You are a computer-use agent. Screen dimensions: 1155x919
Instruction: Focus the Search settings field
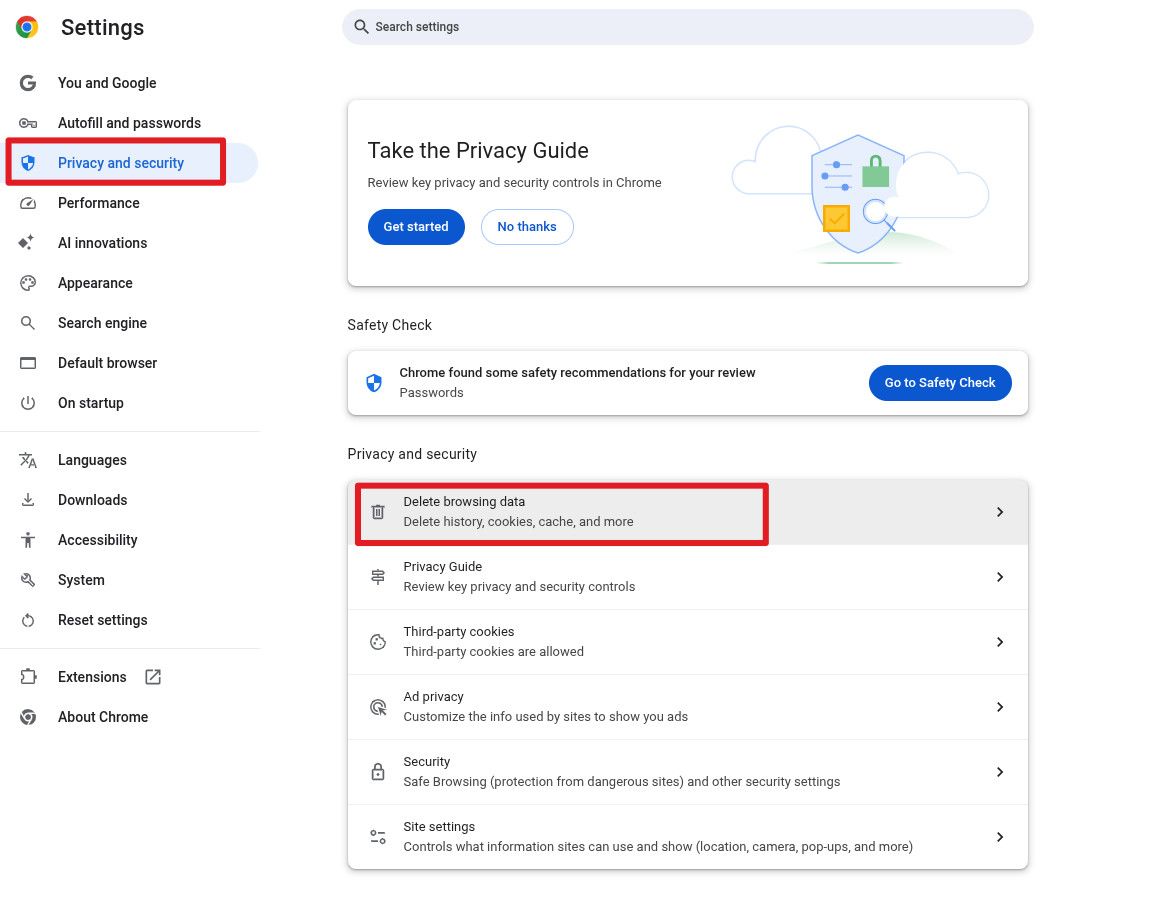click(x=688, y=27)
